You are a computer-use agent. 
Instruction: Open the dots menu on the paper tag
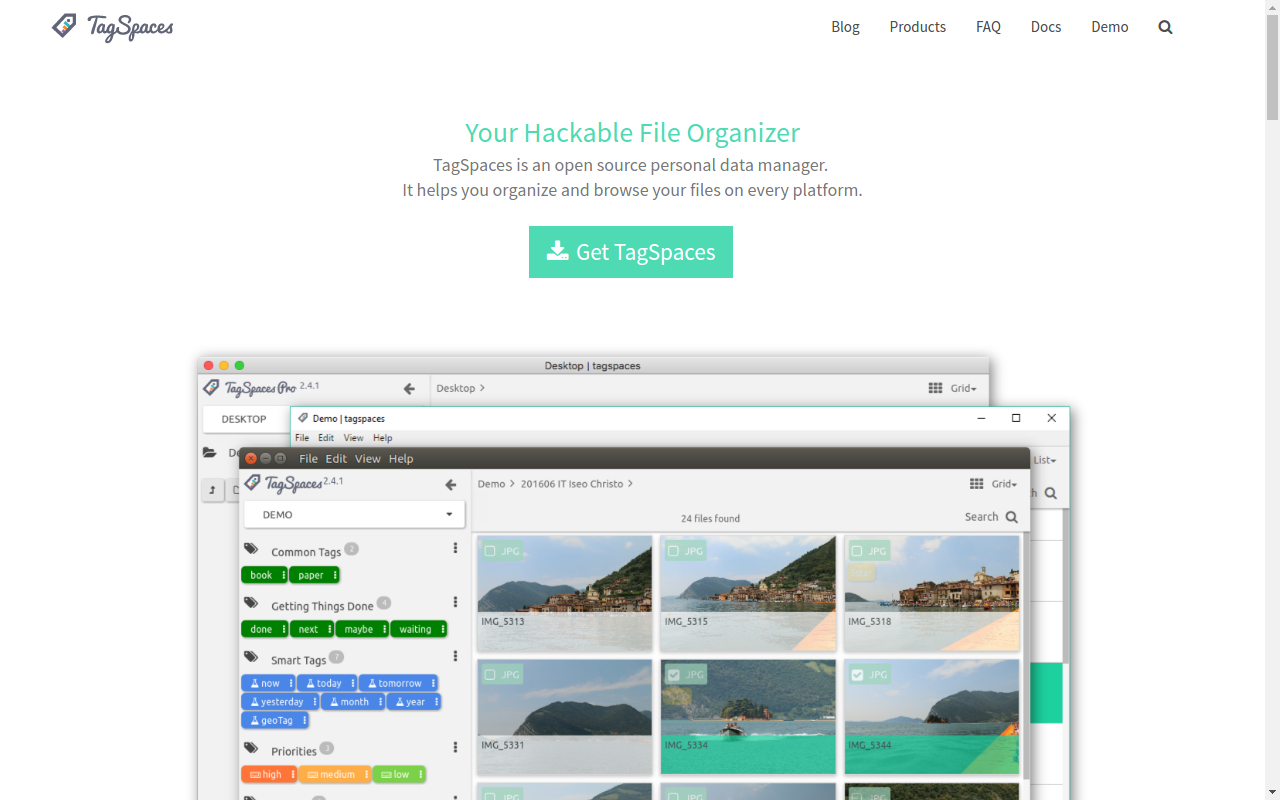335,575
